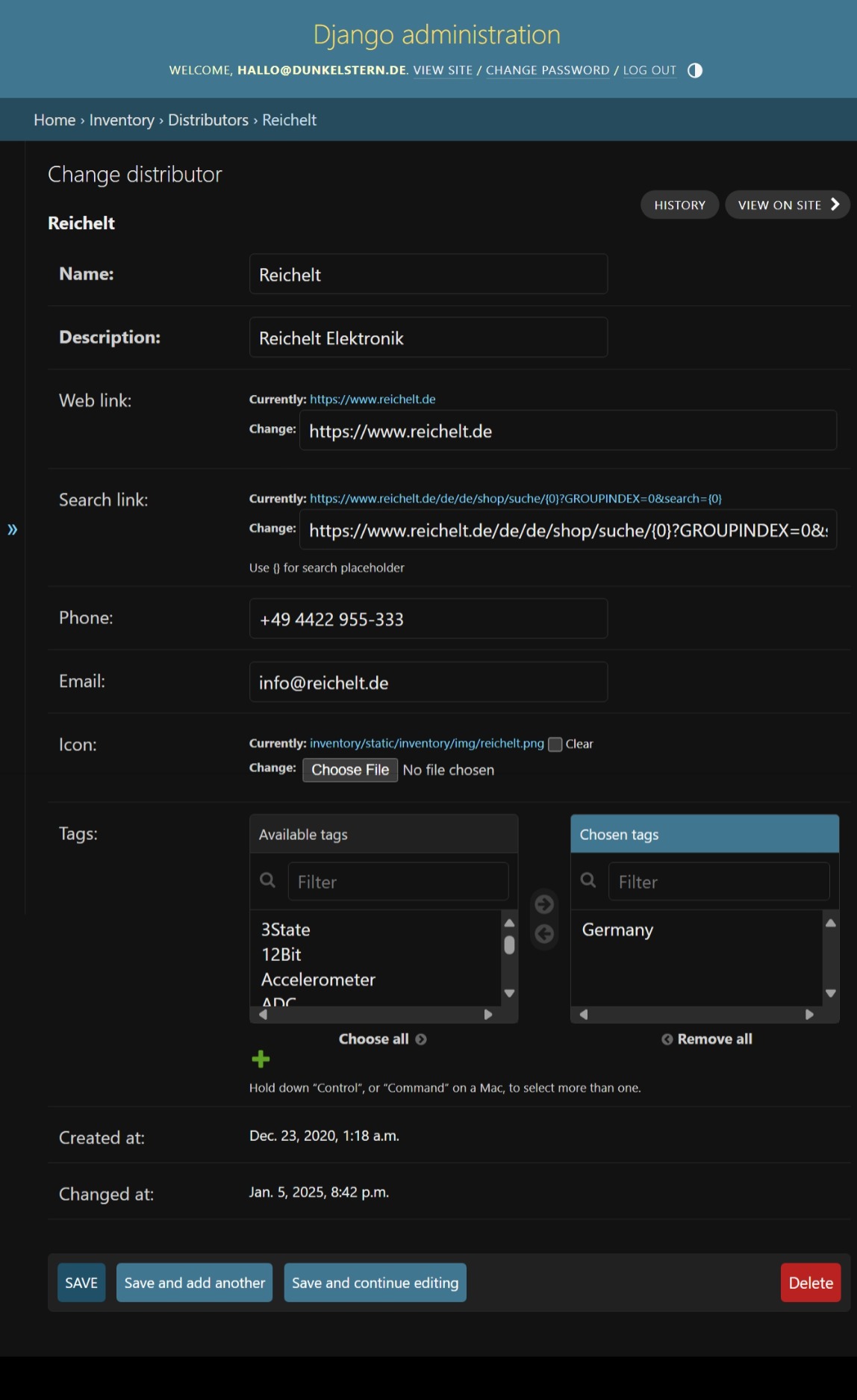Image resolution: width=857 pixels, height=1400 pixels.
Task: Focus the Email input field
Action: (x=428, y=682)
